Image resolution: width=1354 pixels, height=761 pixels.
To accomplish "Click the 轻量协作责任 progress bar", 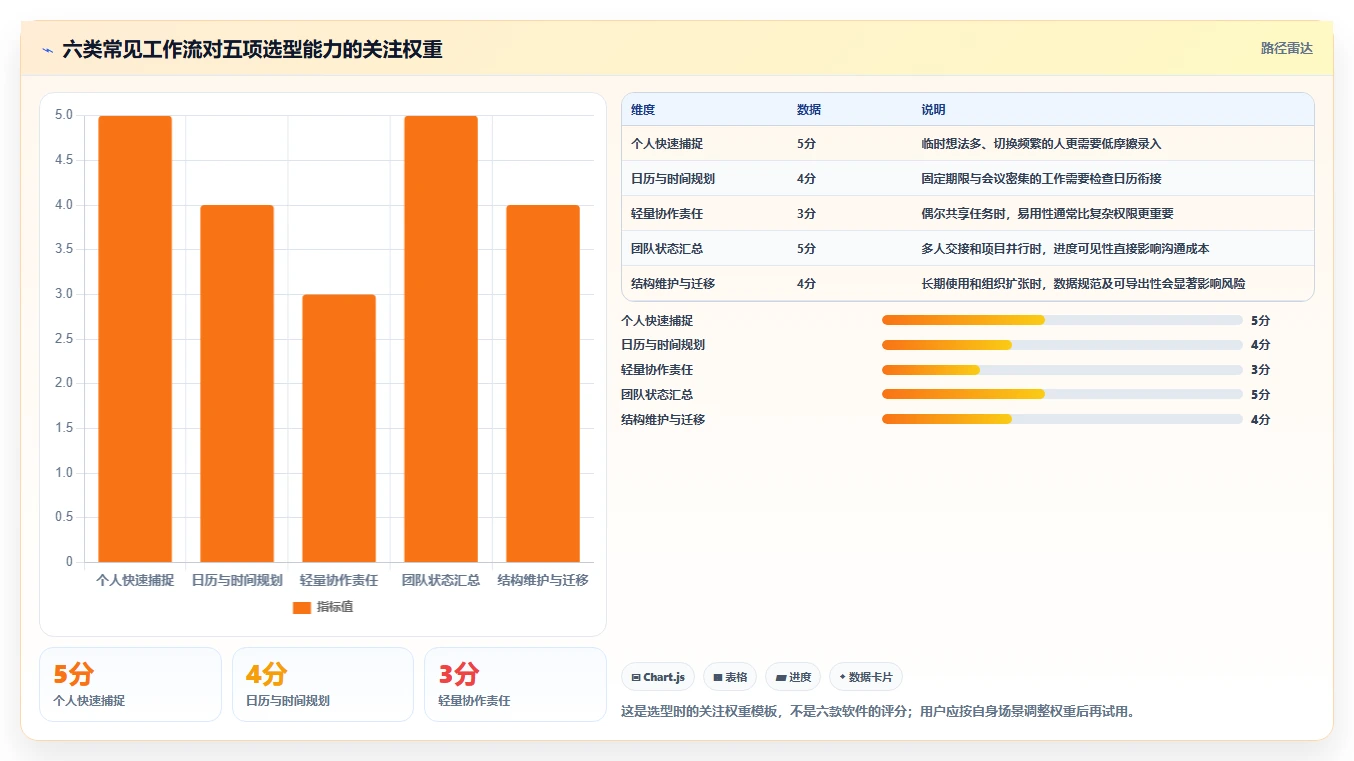I will (1062, 370).
